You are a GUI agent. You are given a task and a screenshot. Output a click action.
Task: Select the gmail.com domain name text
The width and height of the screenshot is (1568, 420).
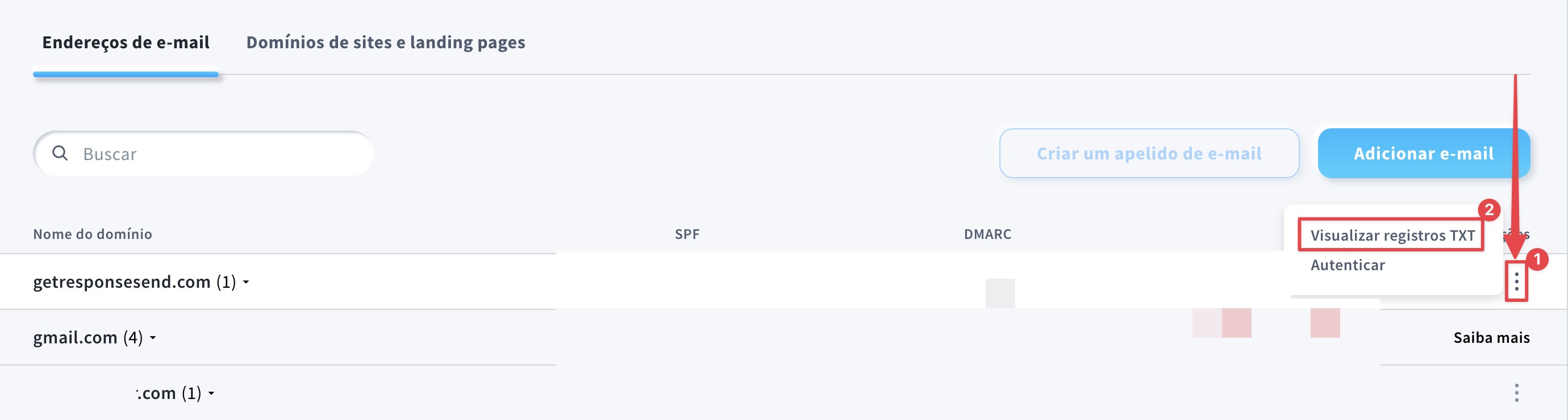pos(75,337)
